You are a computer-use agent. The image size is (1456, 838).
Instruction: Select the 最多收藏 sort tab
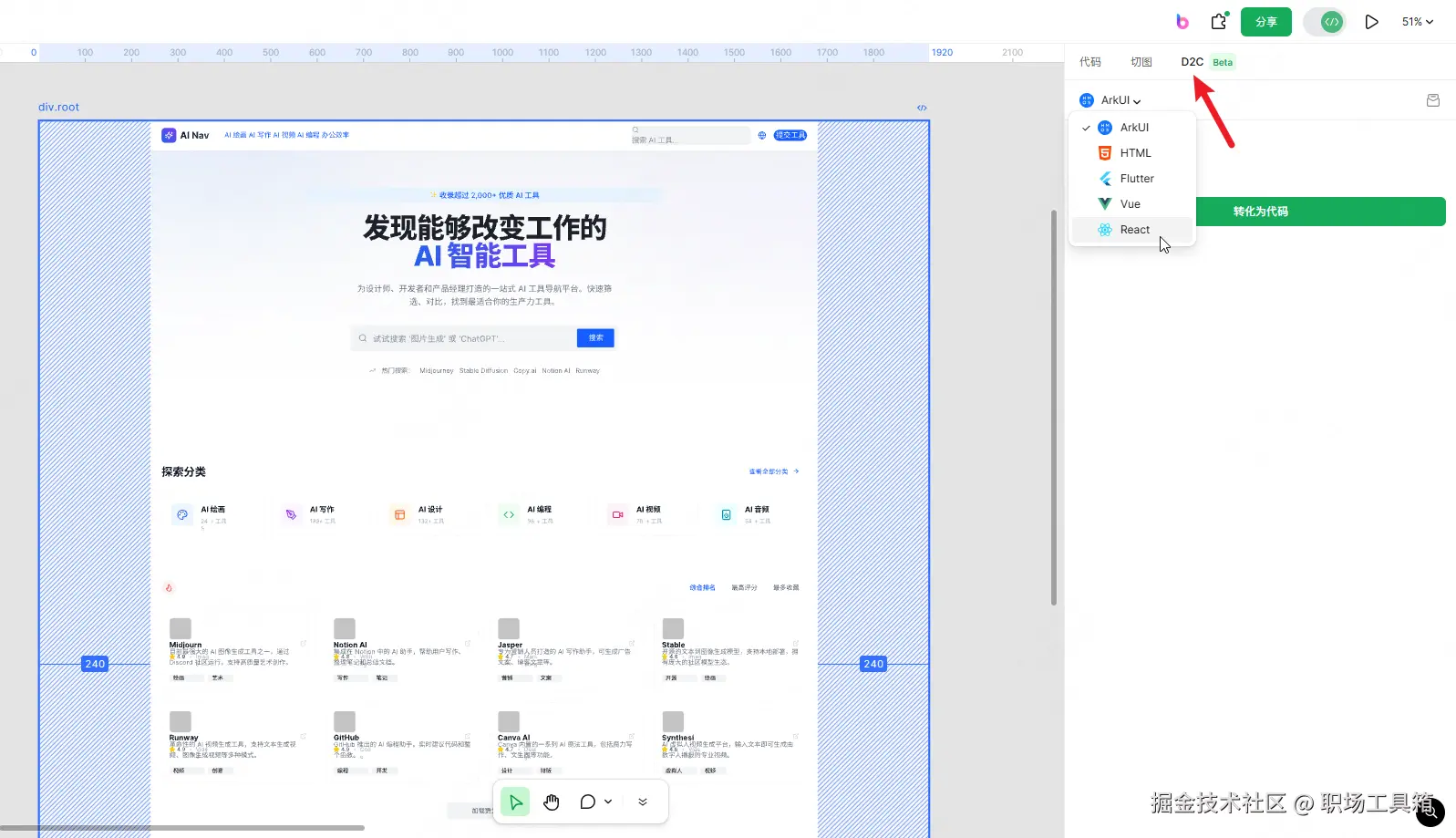pyautogui.click(x=786, y=588)
